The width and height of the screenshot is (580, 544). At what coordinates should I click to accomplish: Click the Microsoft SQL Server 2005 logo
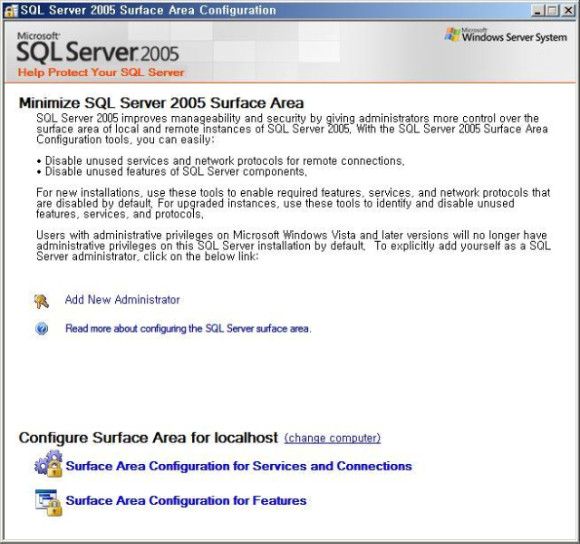pos(98,47)
